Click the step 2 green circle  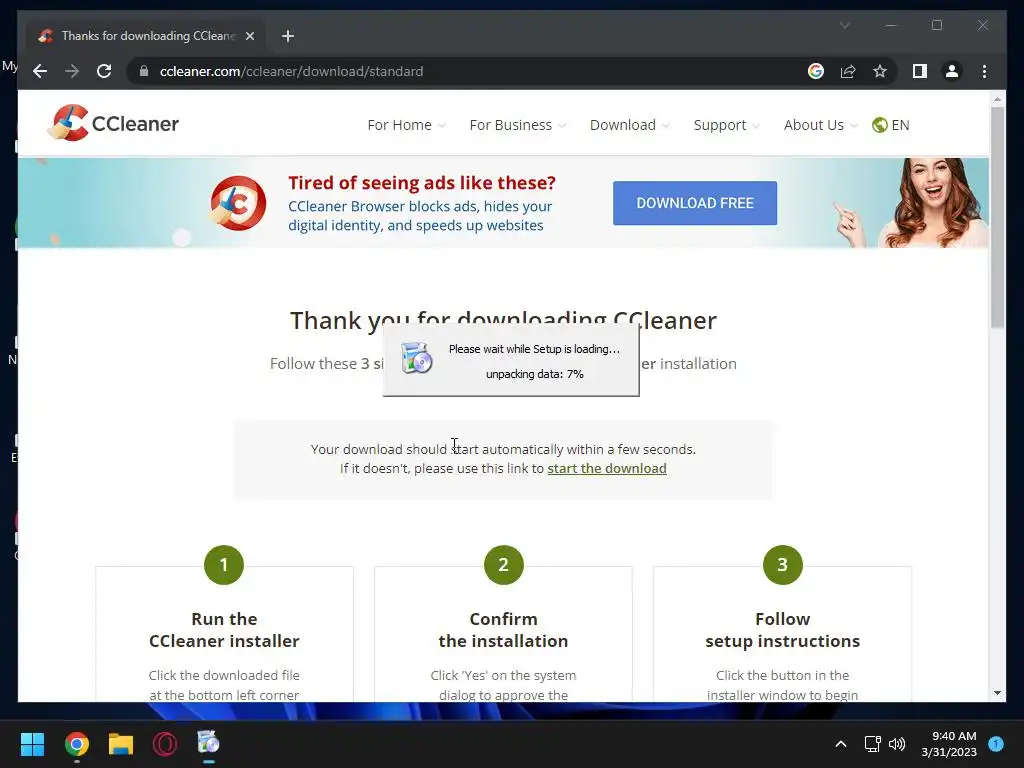[504, 565]
